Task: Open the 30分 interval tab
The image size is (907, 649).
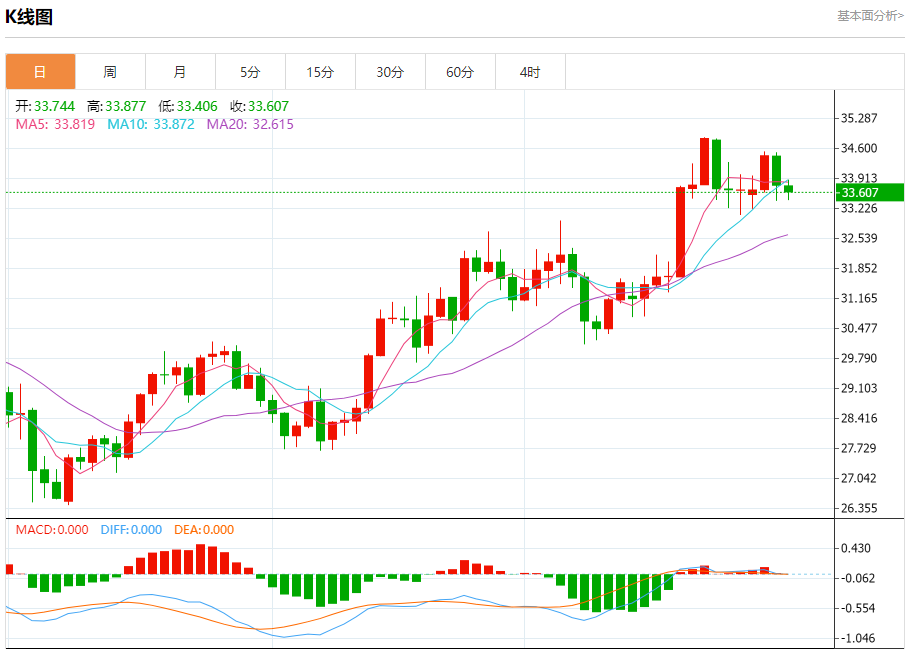Action: pyautogui.click(x=390, y=72)
